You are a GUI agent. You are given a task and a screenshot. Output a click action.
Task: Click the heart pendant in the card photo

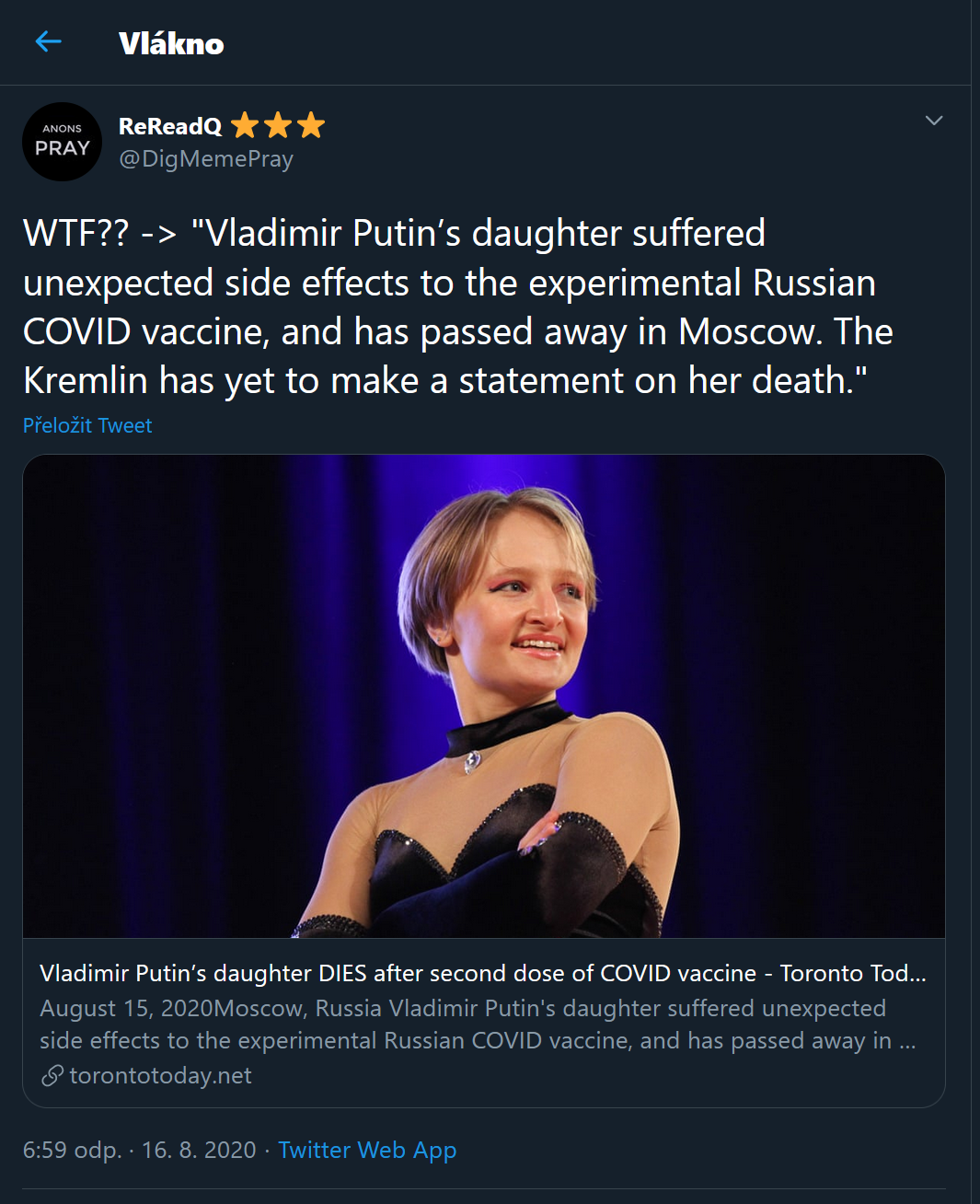tap(473, 760)
